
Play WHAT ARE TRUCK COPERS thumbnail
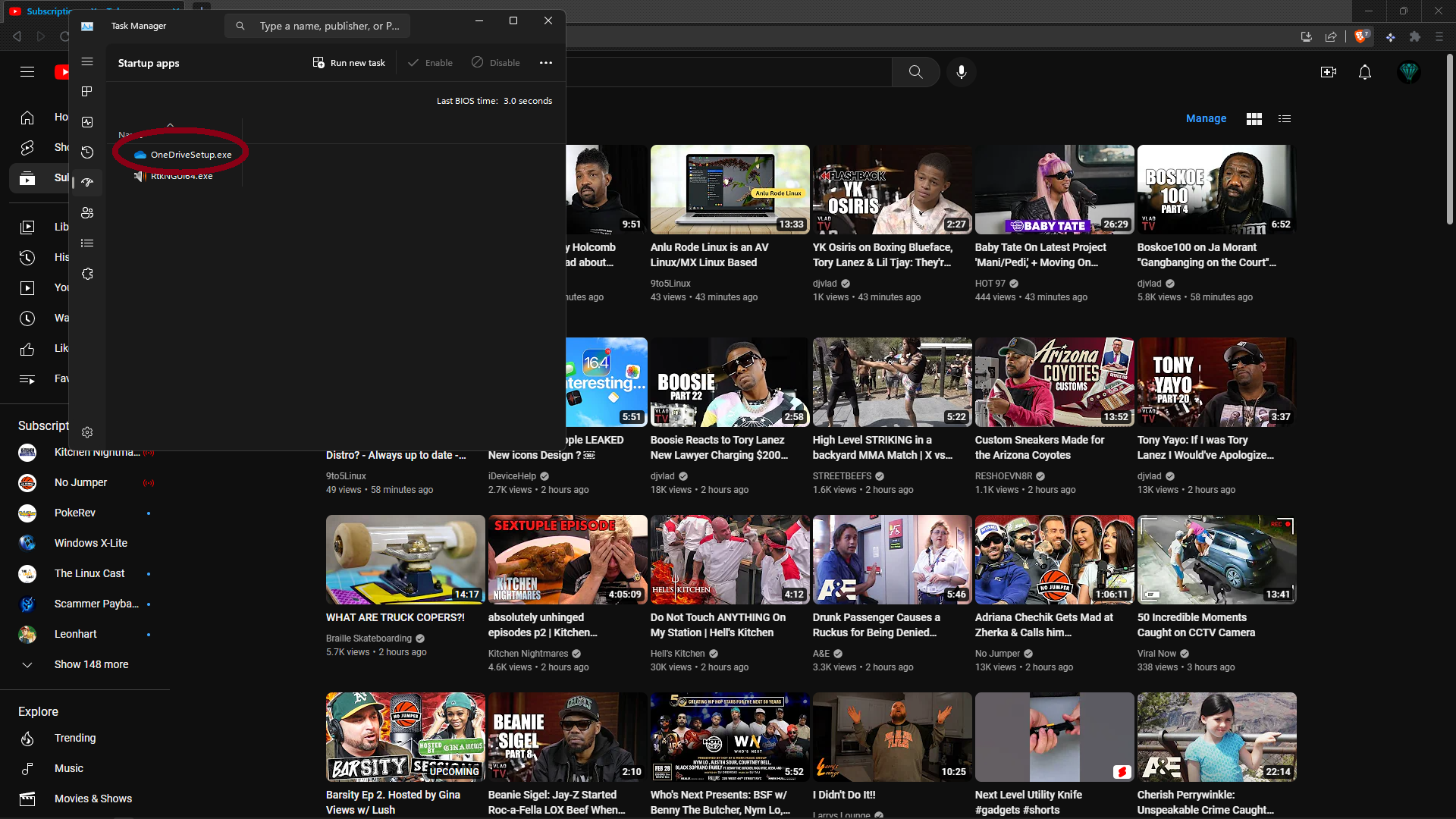(405, 560)
